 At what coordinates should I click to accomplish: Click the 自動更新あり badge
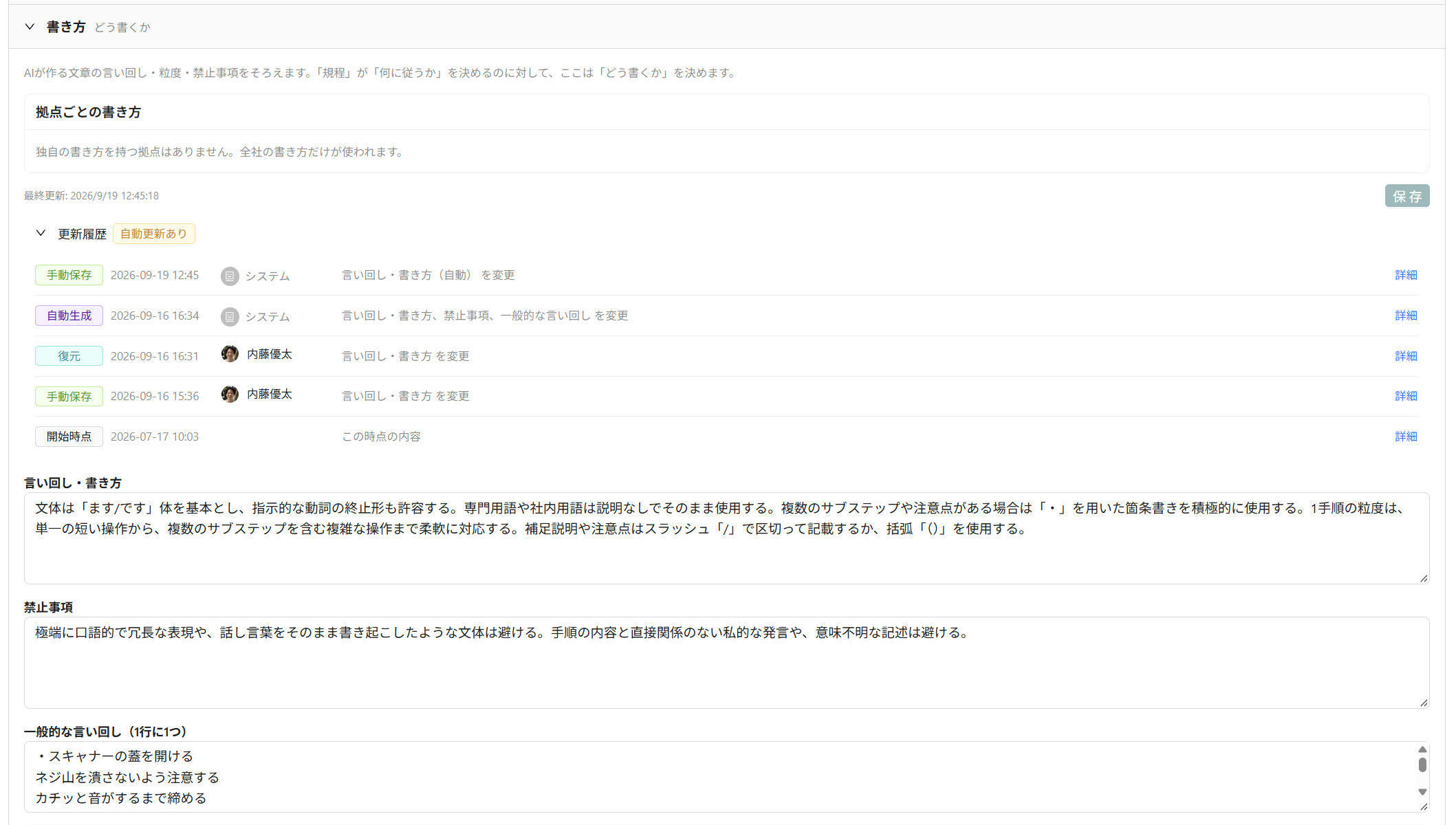(153, 234)
